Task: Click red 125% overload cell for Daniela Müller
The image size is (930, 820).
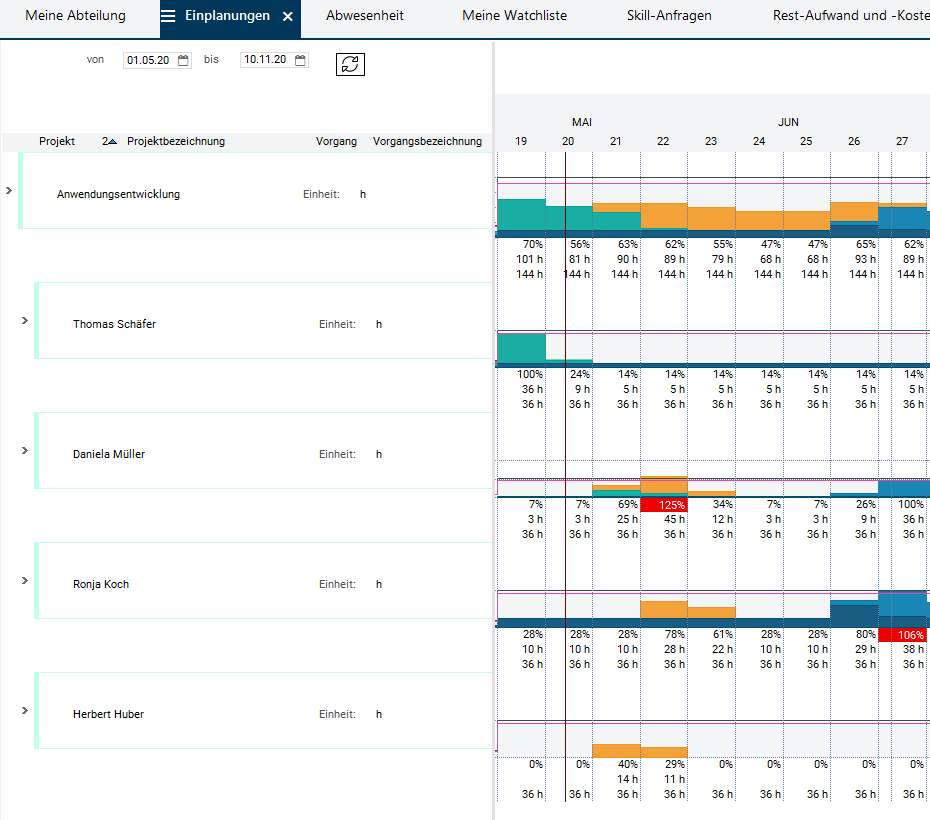Action: coord(664,505)
